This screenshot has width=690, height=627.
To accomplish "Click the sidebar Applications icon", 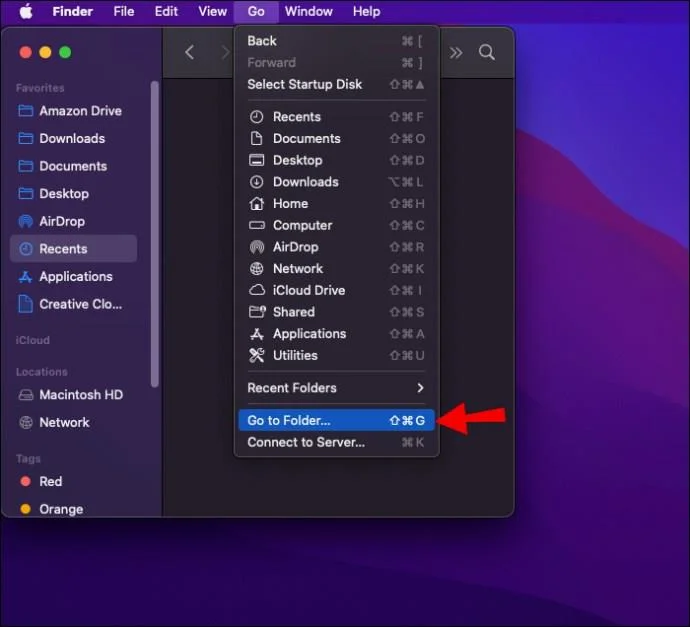I will 26,276.
